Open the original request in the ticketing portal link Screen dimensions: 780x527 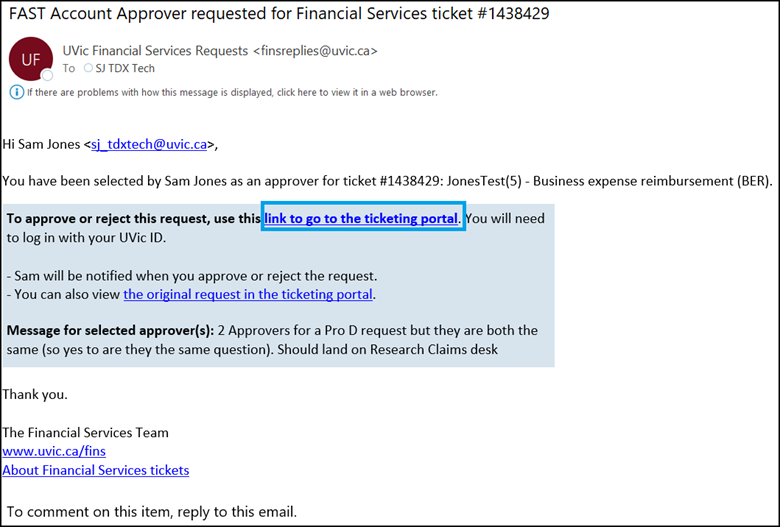(248, 294)
